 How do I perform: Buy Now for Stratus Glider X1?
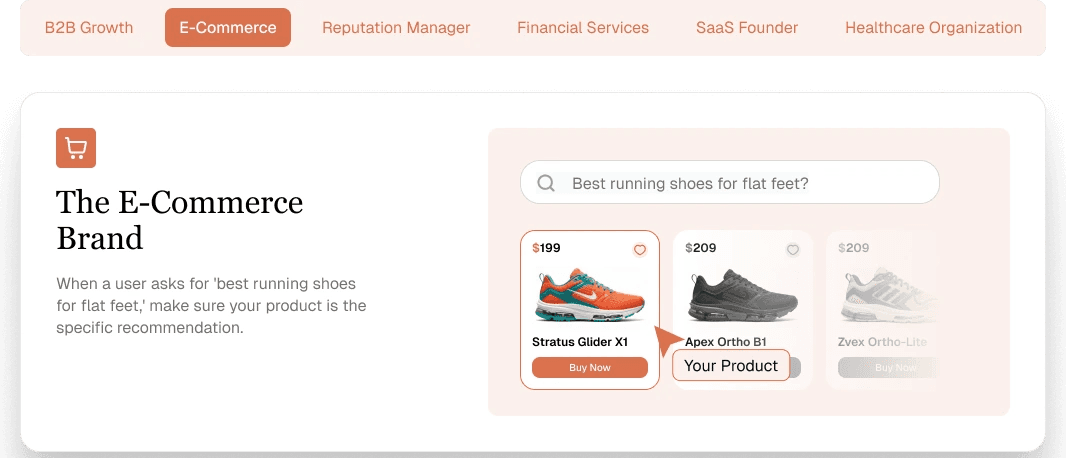[589, 368]
